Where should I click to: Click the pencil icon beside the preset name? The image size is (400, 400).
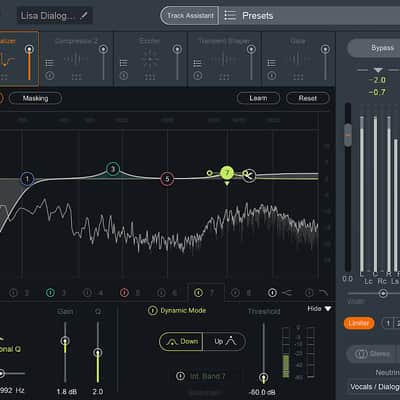(83, 16)
